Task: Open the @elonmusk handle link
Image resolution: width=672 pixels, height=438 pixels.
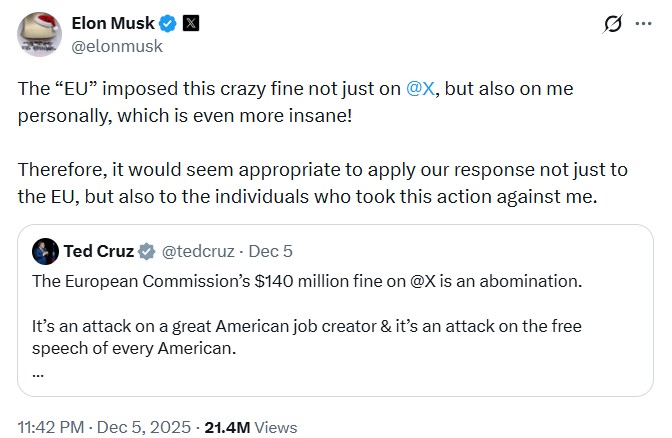Action: 117,45
